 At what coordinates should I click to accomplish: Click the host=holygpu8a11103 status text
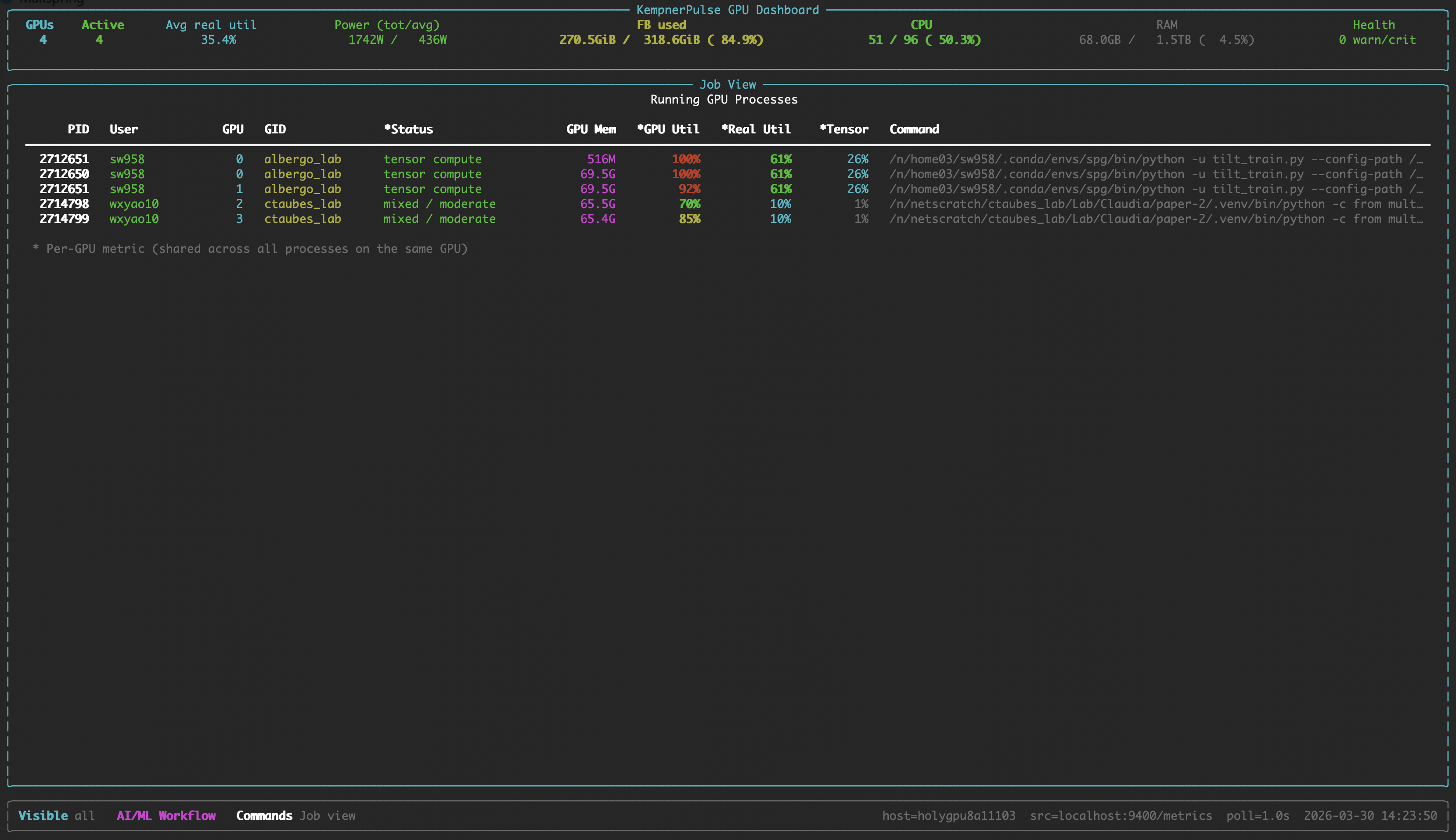tap(948, 815)
